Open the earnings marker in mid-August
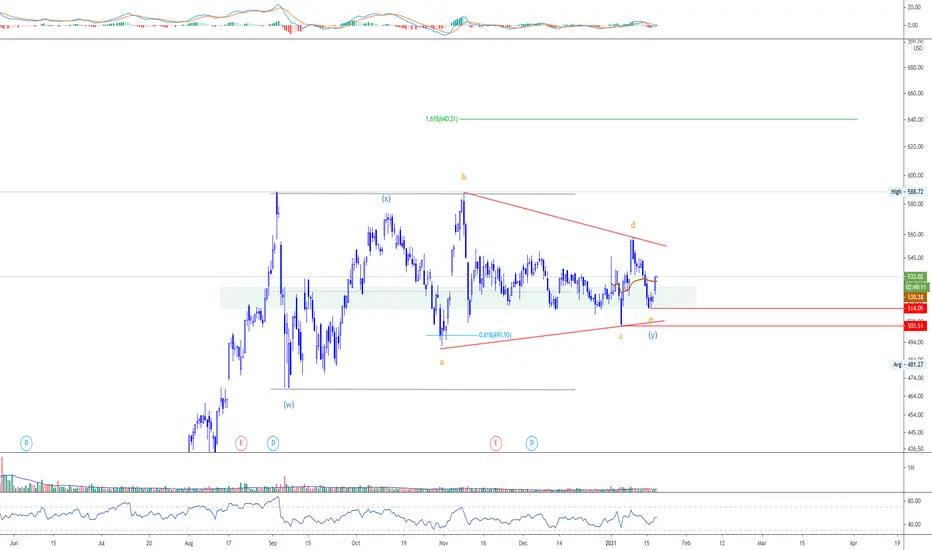Viewport: 932px width, 550px height. pyautogui.click(x=241, y=443)
